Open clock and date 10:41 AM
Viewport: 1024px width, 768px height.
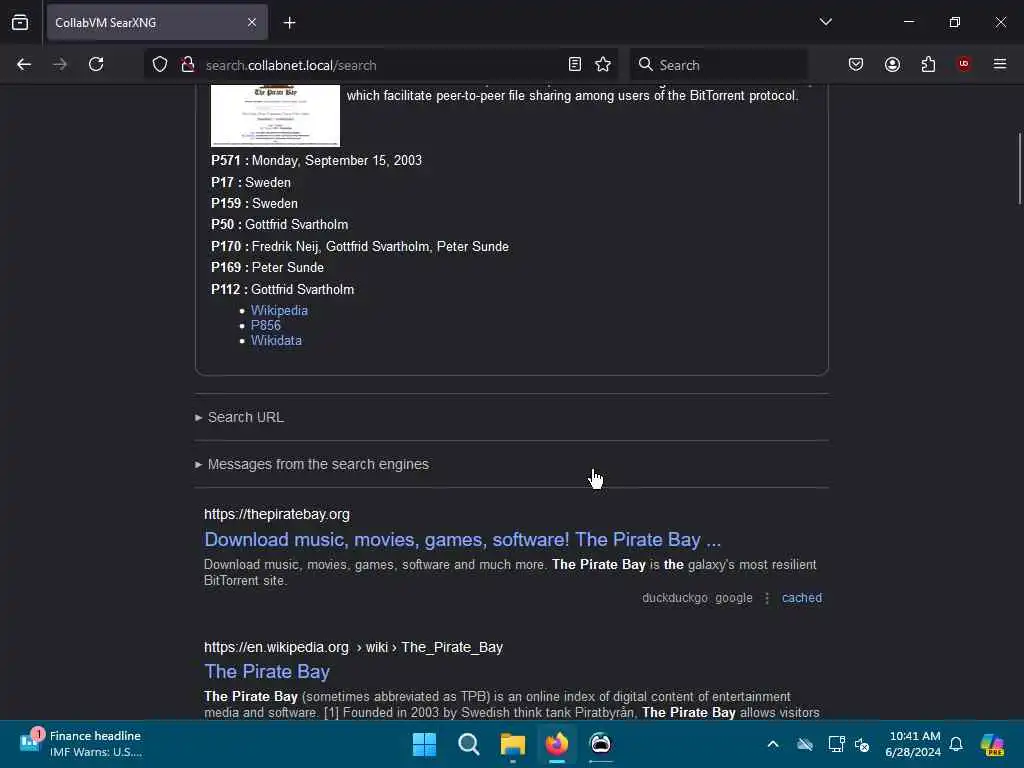pos(913,744)
